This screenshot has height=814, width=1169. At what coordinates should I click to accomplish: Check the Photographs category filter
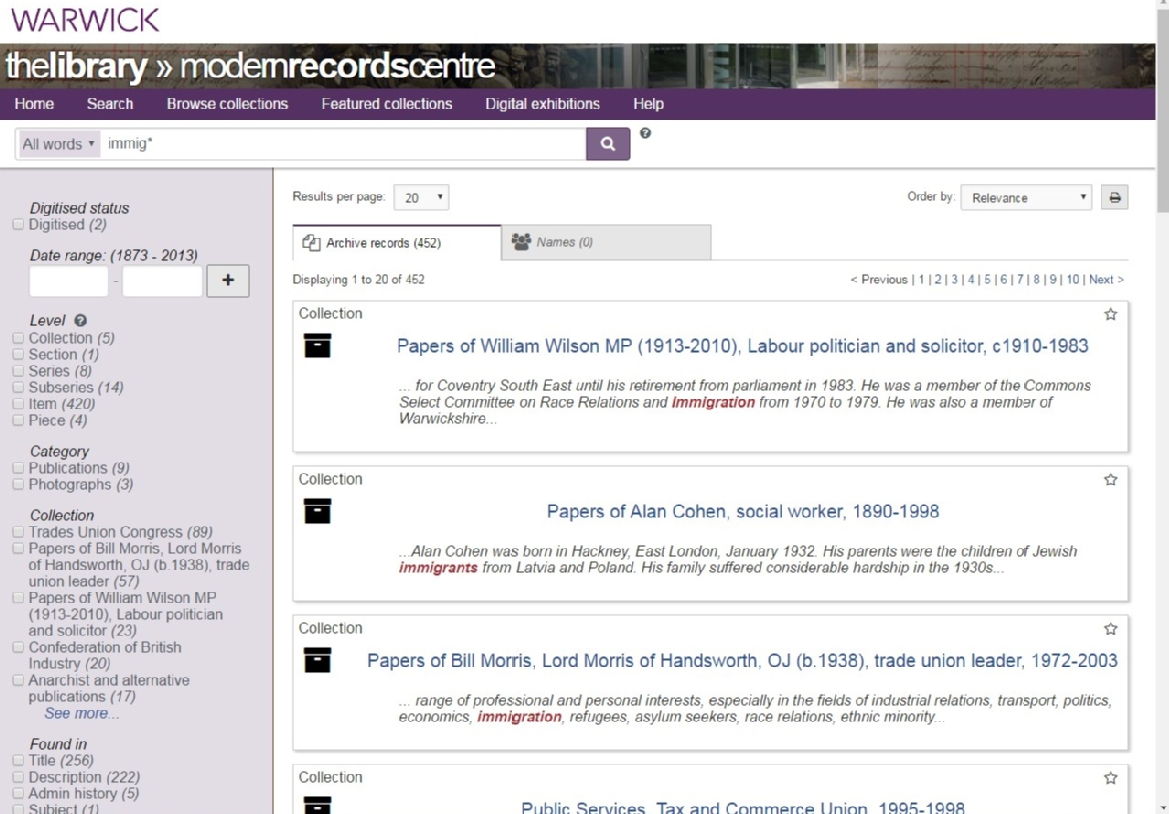(x=18, y=485)
